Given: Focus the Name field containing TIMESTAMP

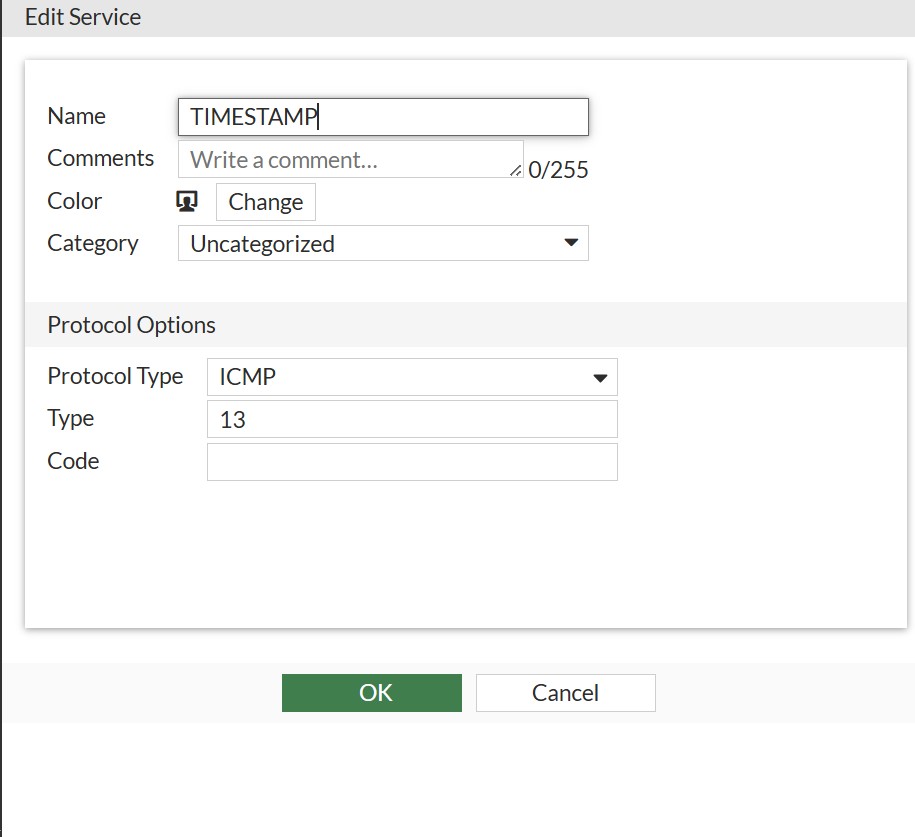Looking at the screenshot, I should click(383, 117).
